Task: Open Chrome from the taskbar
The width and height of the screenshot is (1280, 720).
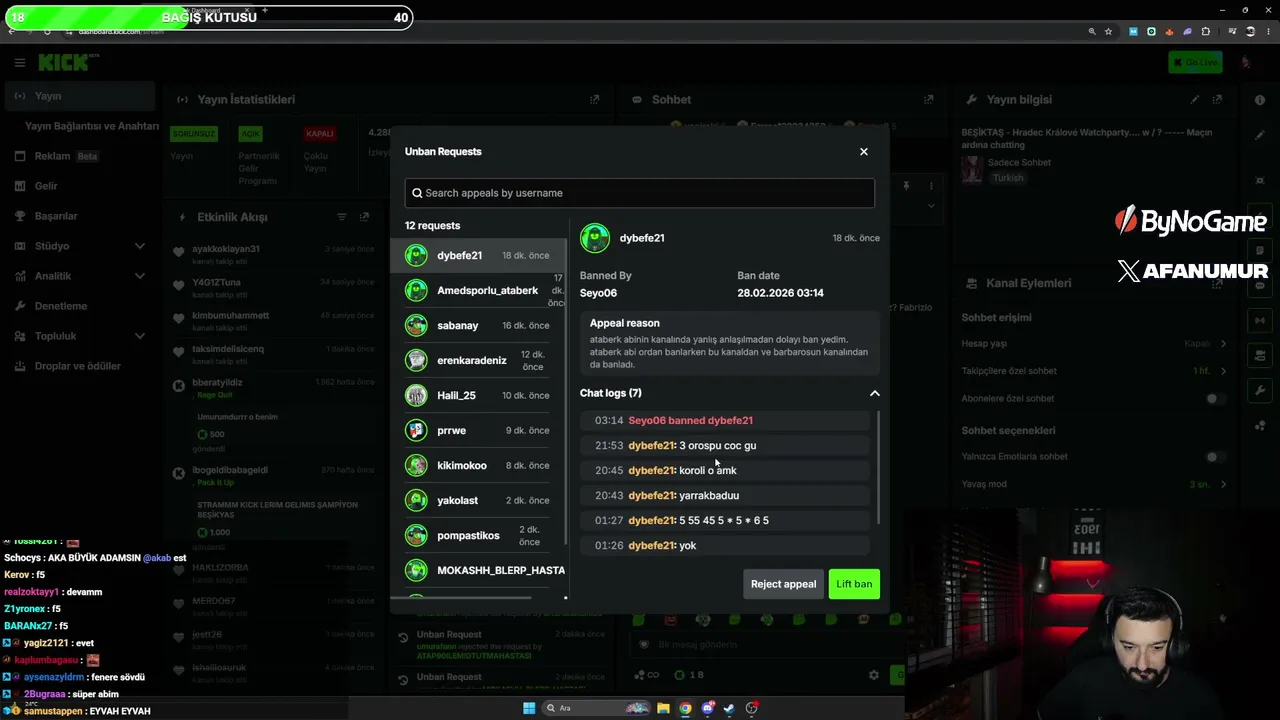Action: [x=685, y=708]
